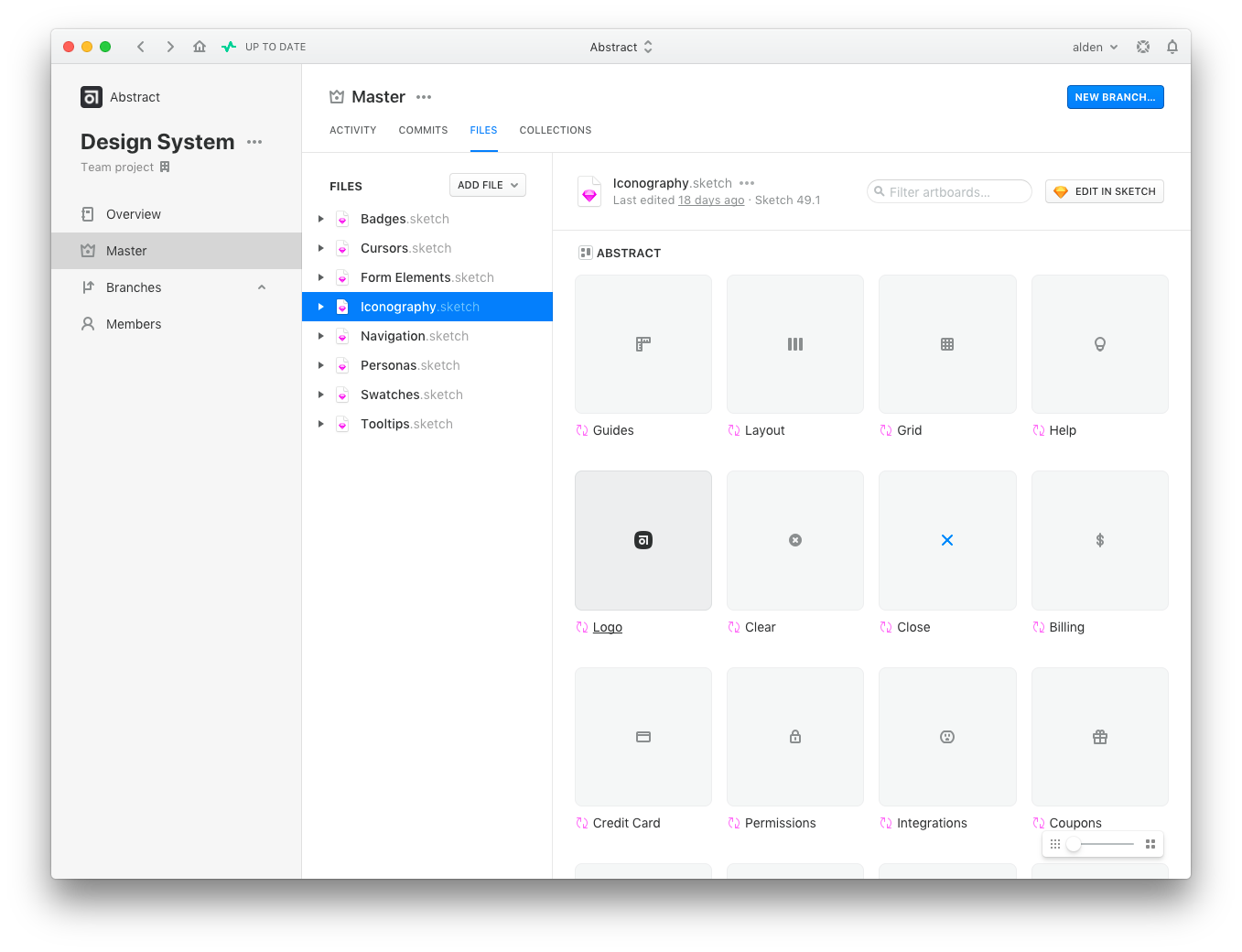Open the Clear artboard thumbnail
This screenshot has width=1242, height=952.
click(795, 540)
